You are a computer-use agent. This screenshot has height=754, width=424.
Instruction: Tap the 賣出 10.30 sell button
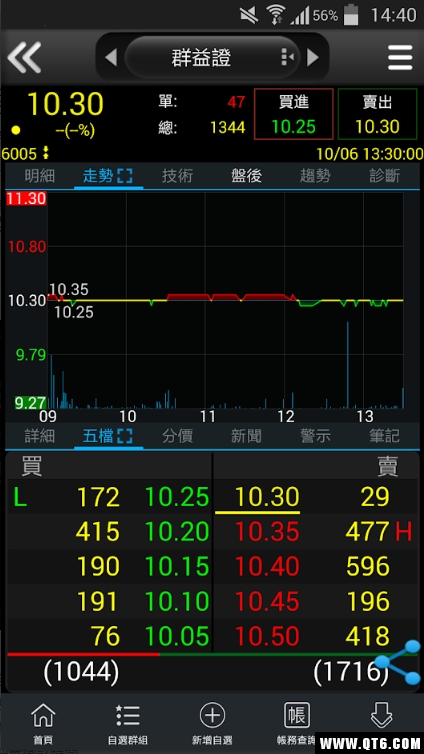tap(377, 114)
